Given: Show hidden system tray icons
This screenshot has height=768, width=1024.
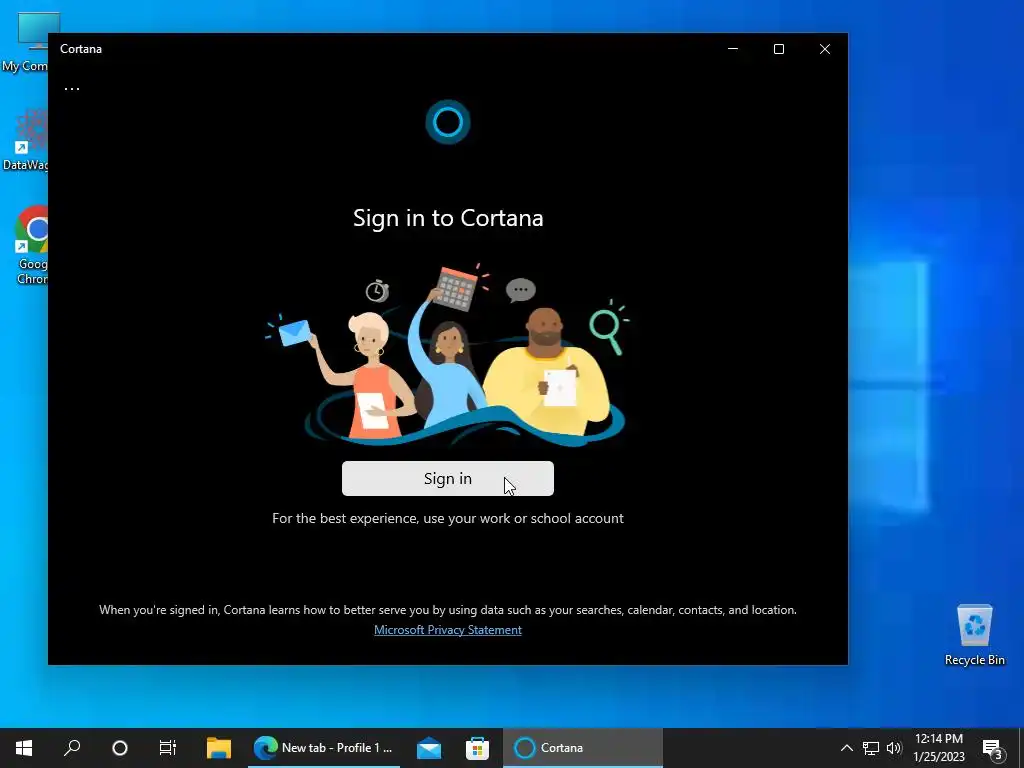Looking at the screenshot, I should click(x=846, y=748).
